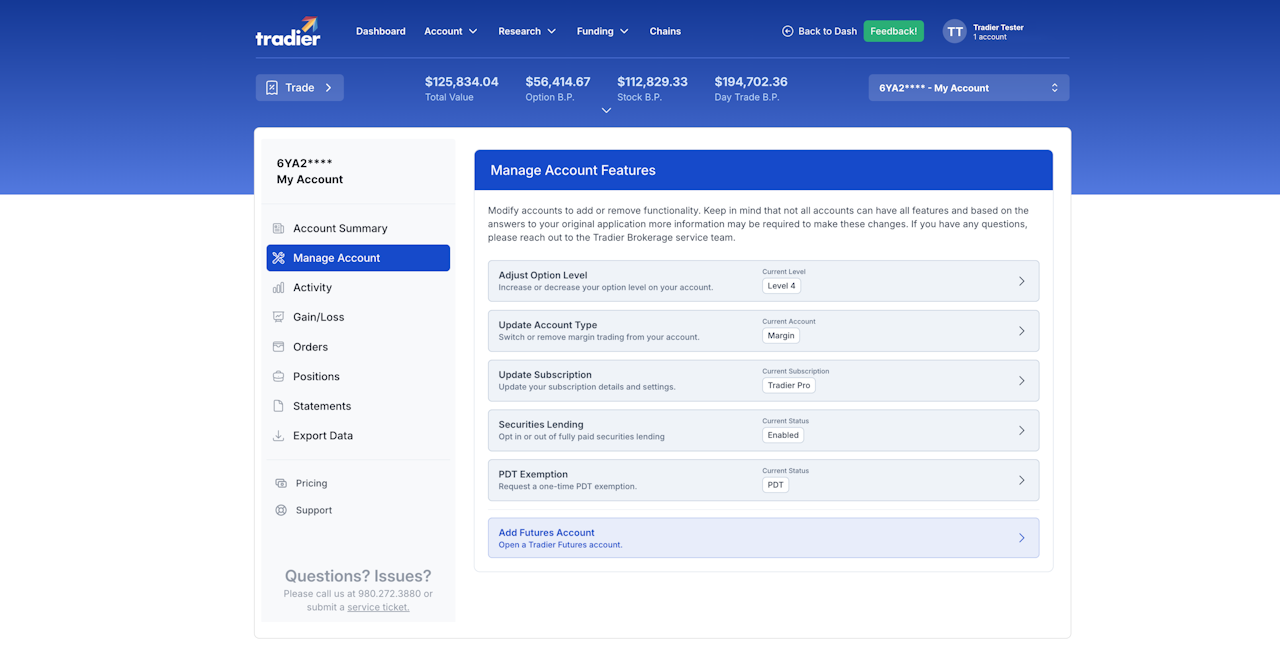Viewport: 1280px width, 656px height.
Task: Follow the service ticket link
Action: pos(378,607)
